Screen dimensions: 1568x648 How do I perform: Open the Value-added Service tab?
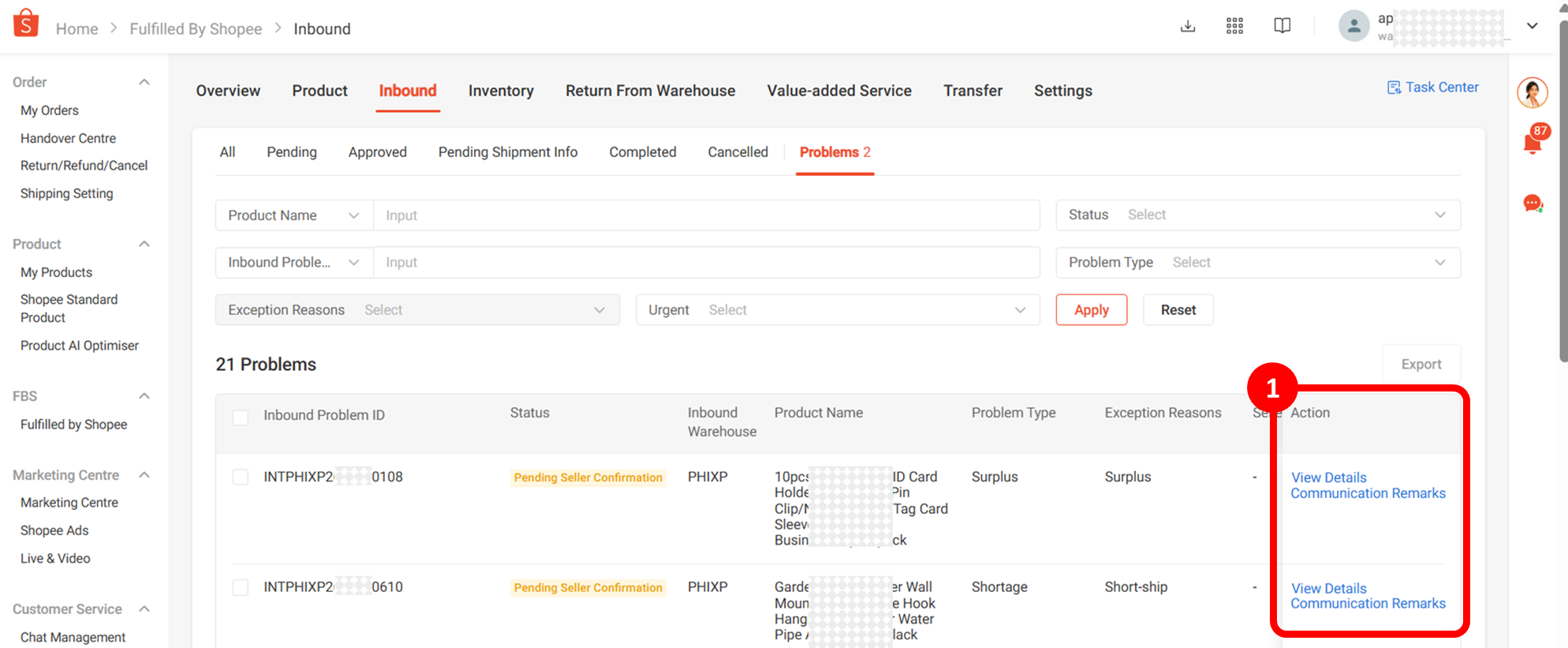(839, 91)
